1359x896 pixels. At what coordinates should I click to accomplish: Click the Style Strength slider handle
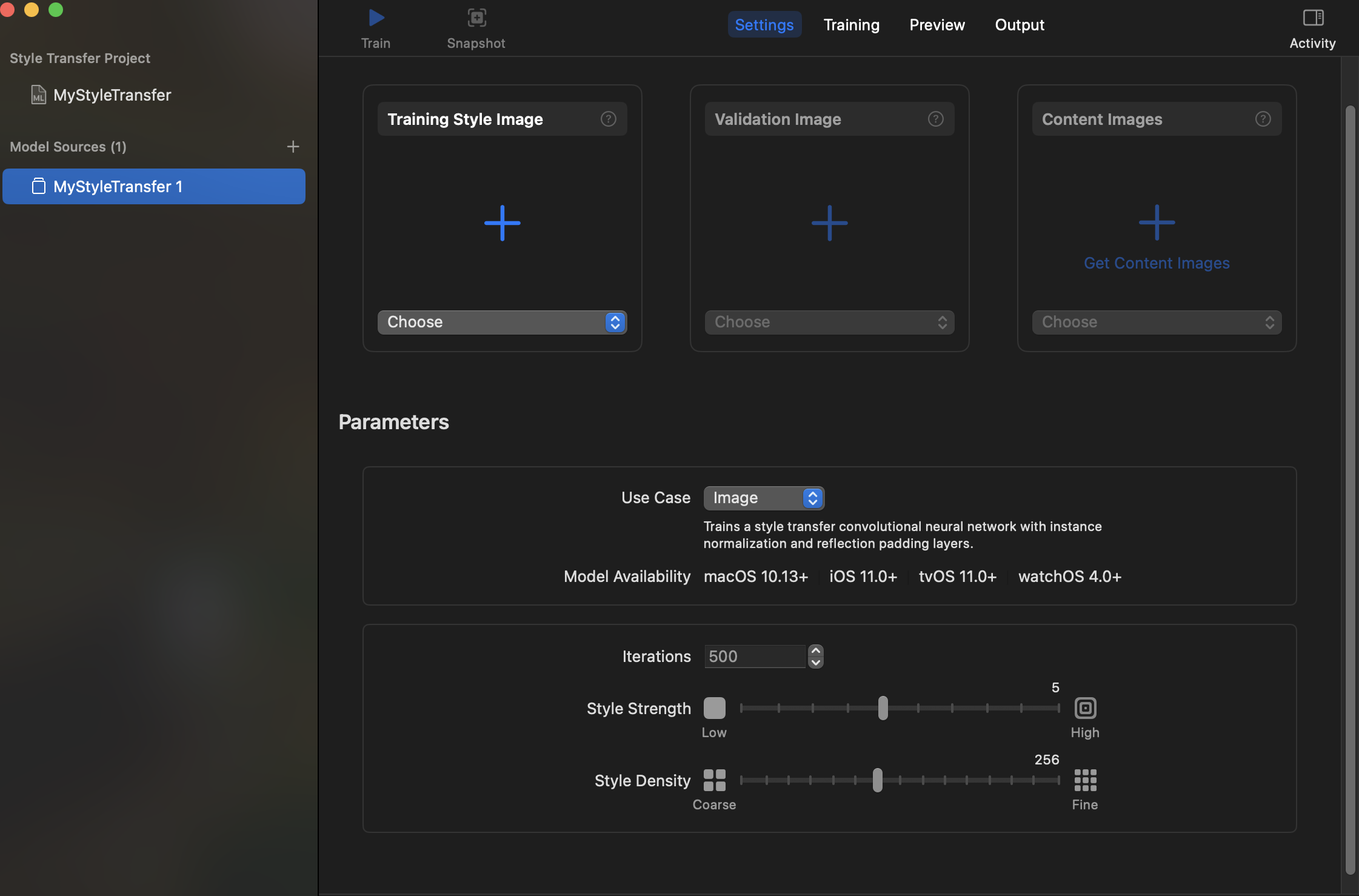point(883,708)
